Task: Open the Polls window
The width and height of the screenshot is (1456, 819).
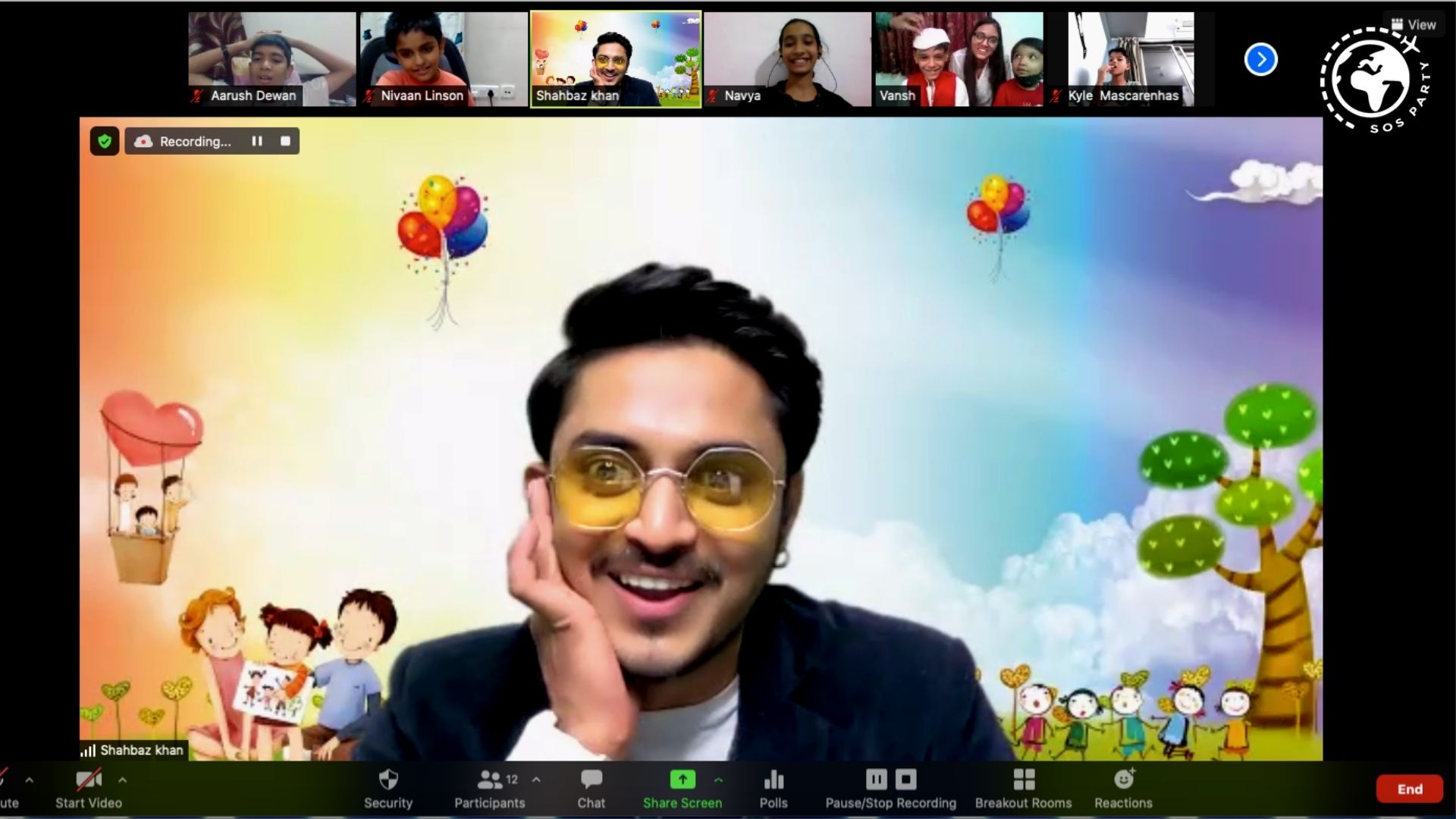Action: (773, 789)
